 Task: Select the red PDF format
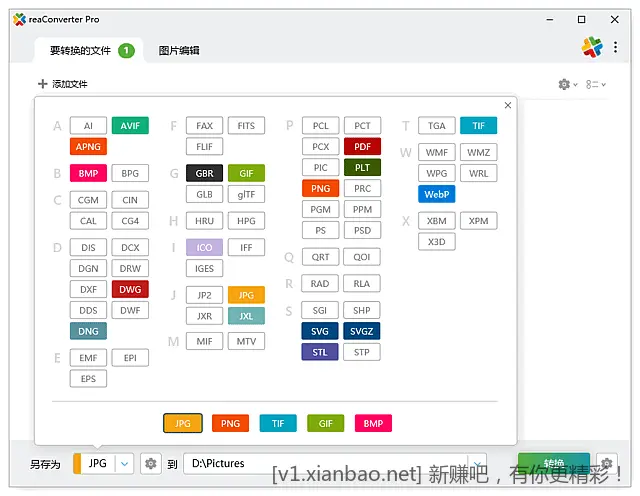(362, 147)
